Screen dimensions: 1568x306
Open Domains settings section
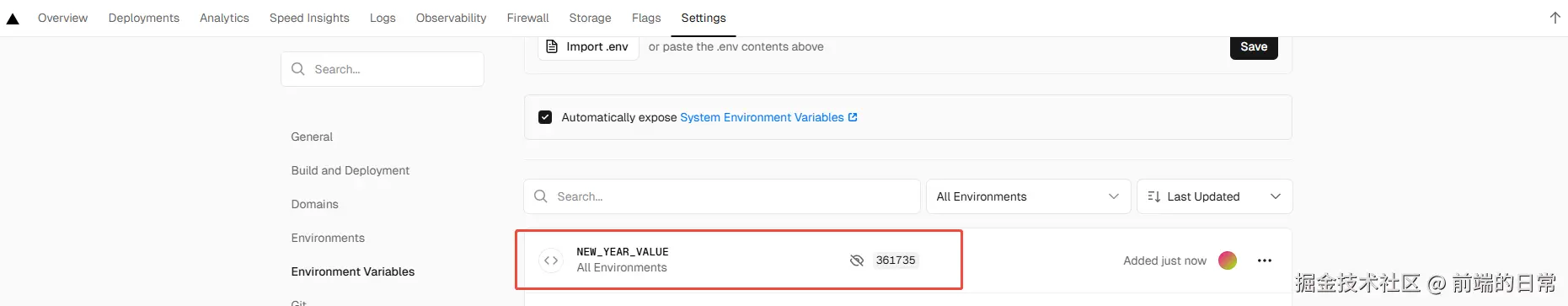point(314,204)
